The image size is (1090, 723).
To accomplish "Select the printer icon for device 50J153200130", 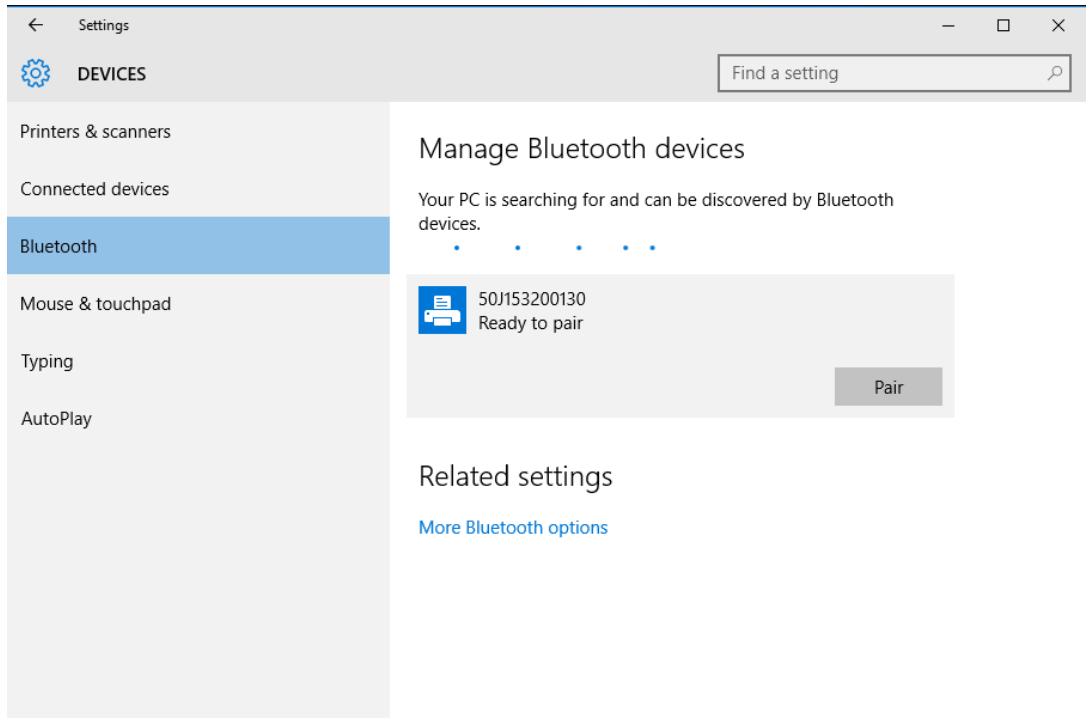I will [442, 310].
